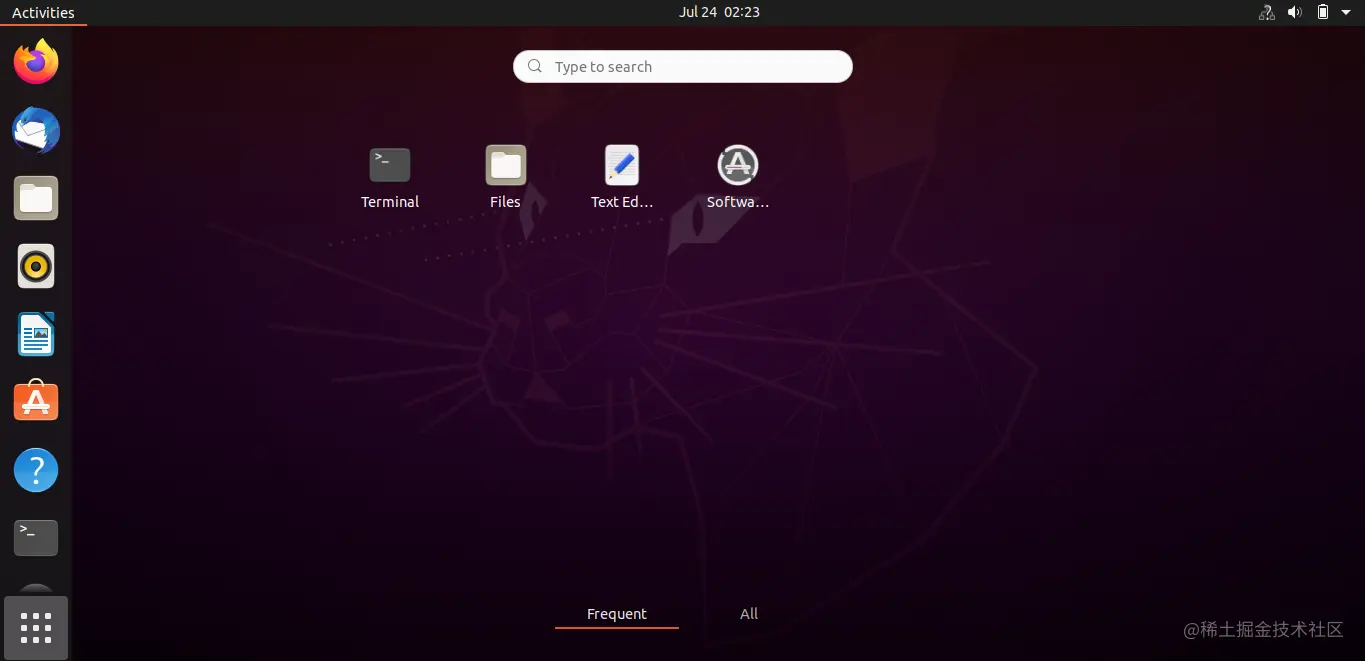Launch Terminal from the frequent apps grid

point(390,178)
